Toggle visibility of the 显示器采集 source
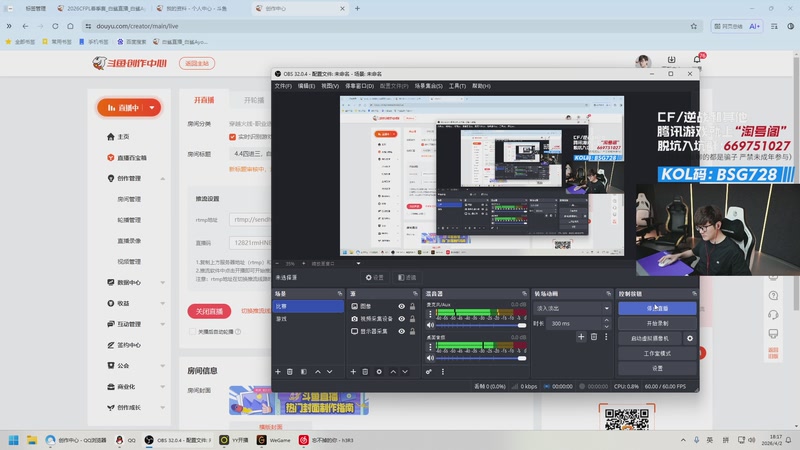The width and height of the screenshot is (800, 450). point(402,332)
